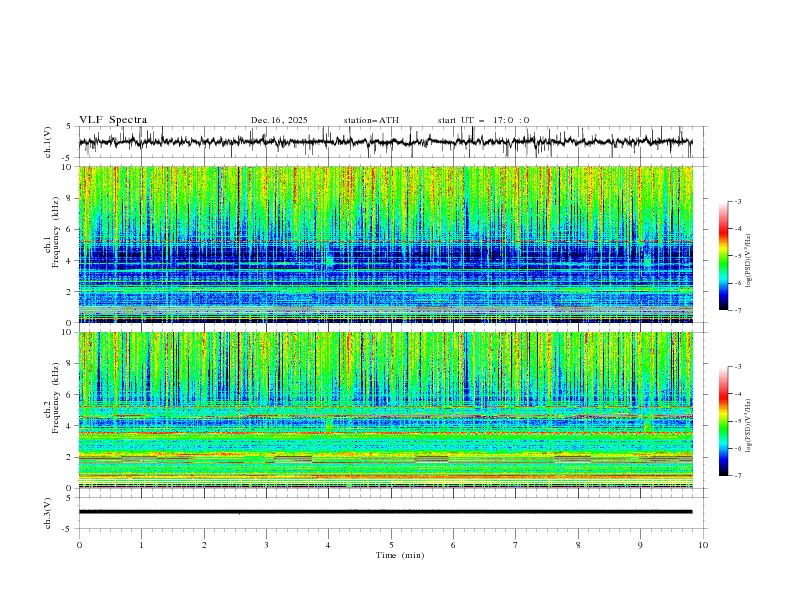The image size is (792, 612).
Task: Click the ch.3 flat voltage trace
Action: tap(390, 511)
